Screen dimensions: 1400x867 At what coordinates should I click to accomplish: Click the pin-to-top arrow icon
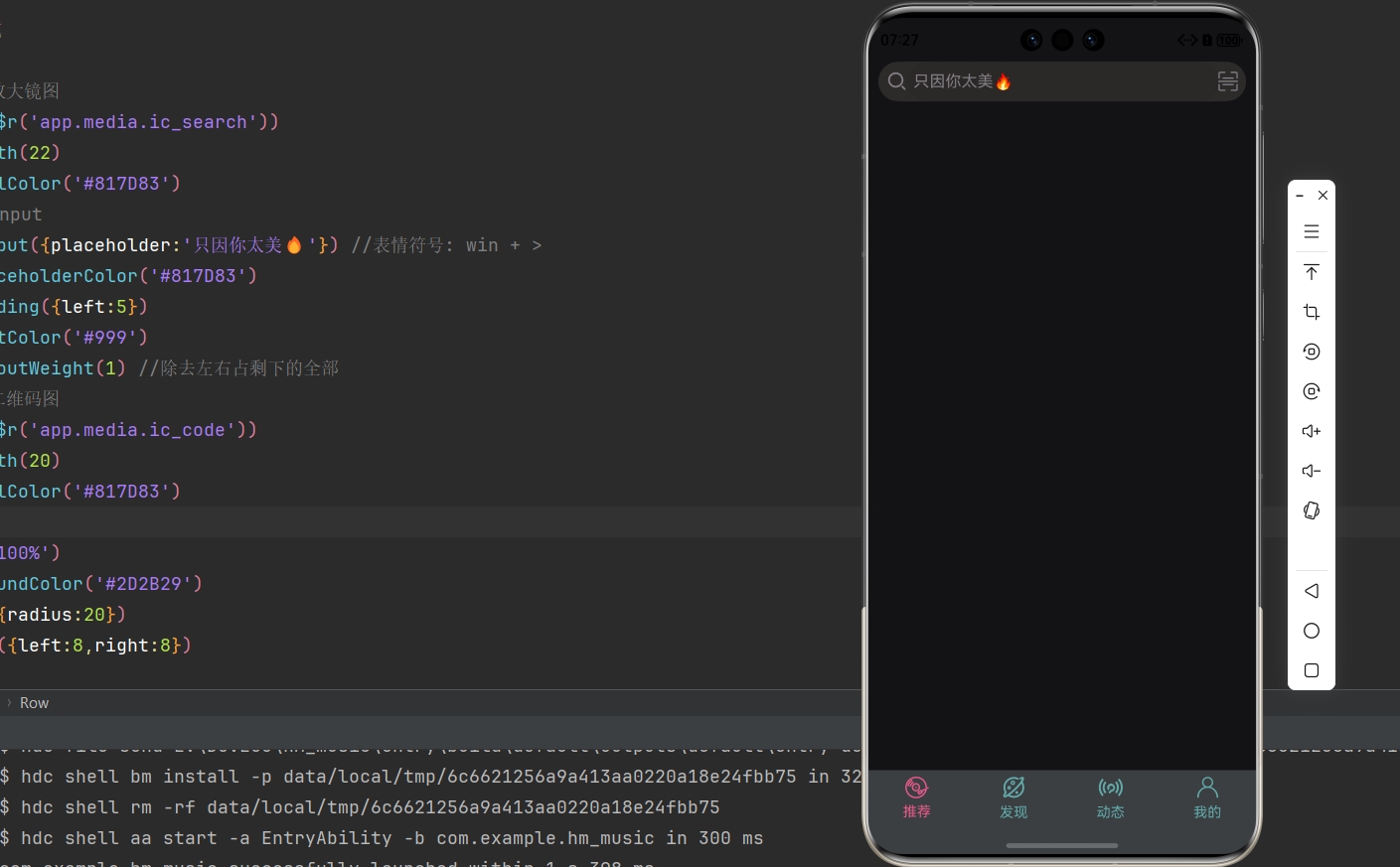tap(1311, 272)
